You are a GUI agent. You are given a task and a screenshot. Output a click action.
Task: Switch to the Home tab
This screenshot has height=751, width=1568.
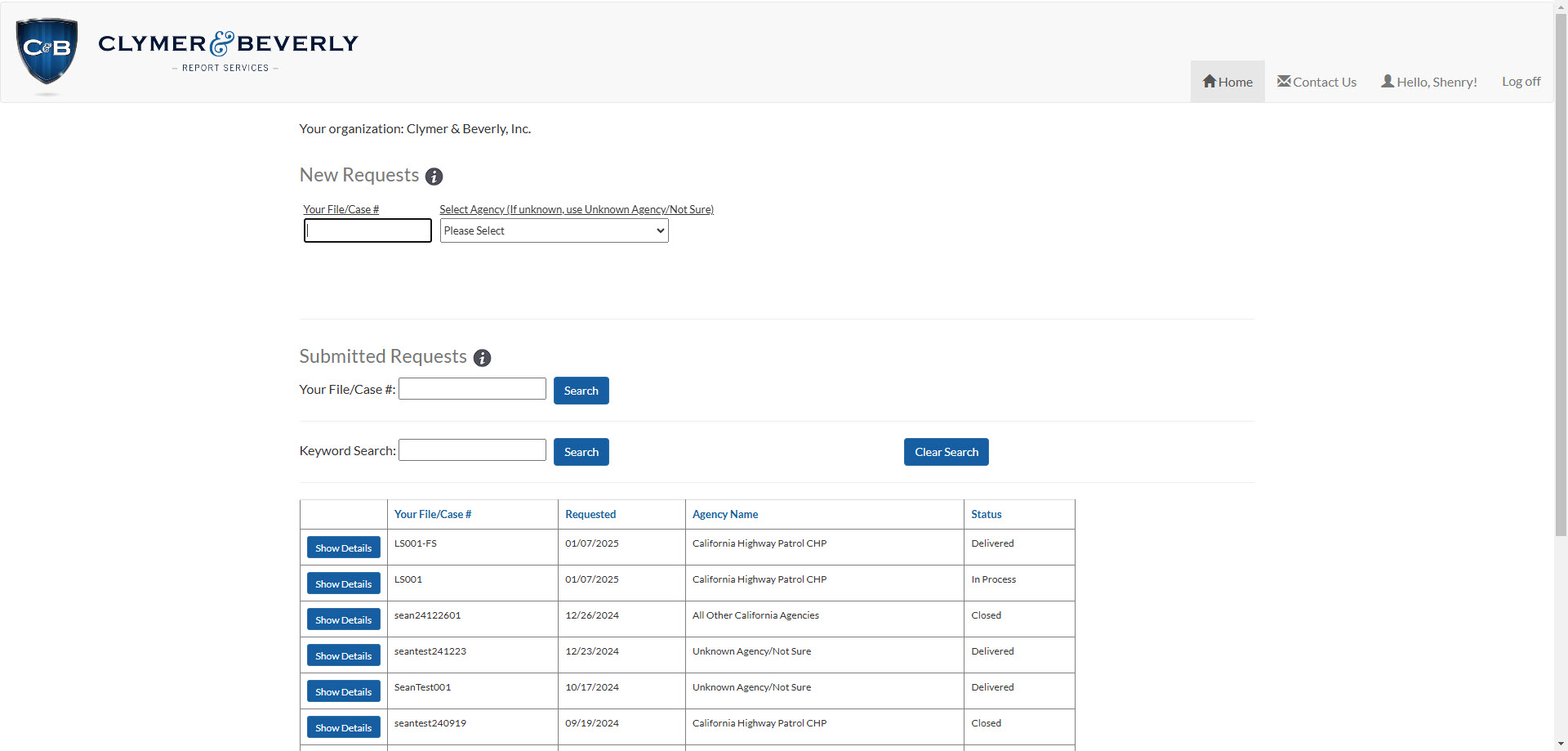coord(1227,81)
